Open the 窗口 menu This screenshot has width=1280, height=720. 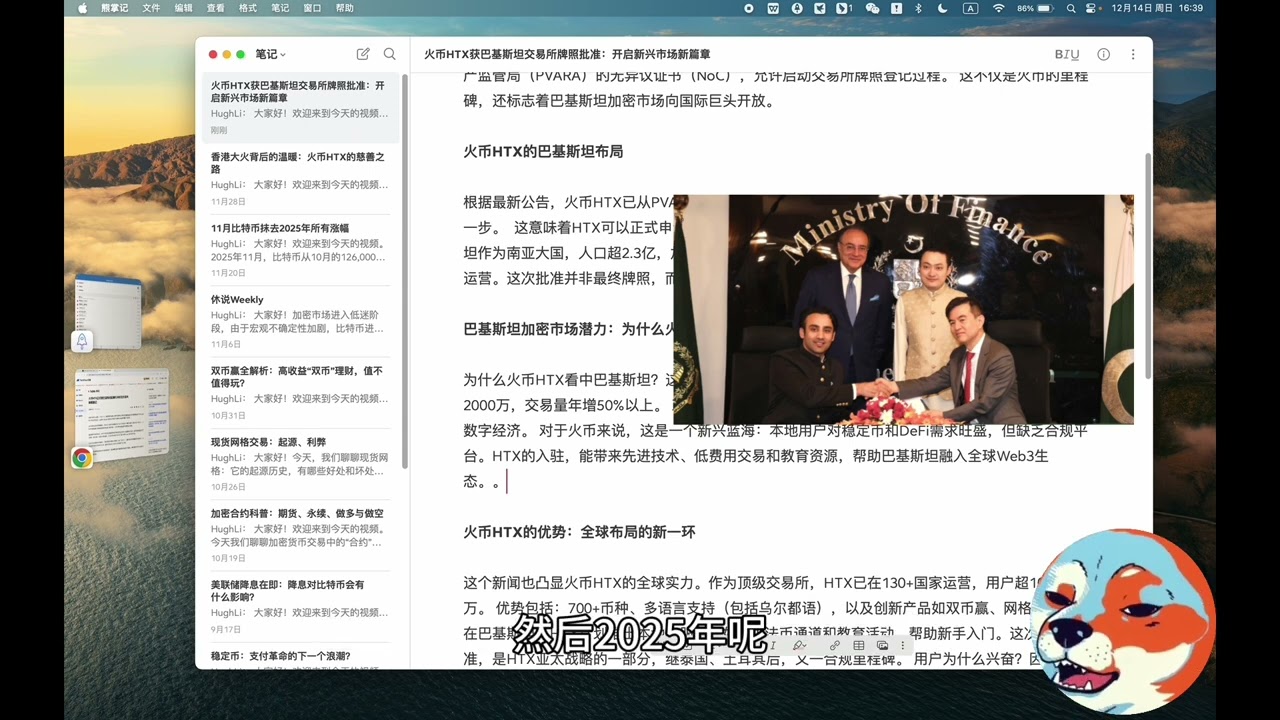click(x=312, y=8)
